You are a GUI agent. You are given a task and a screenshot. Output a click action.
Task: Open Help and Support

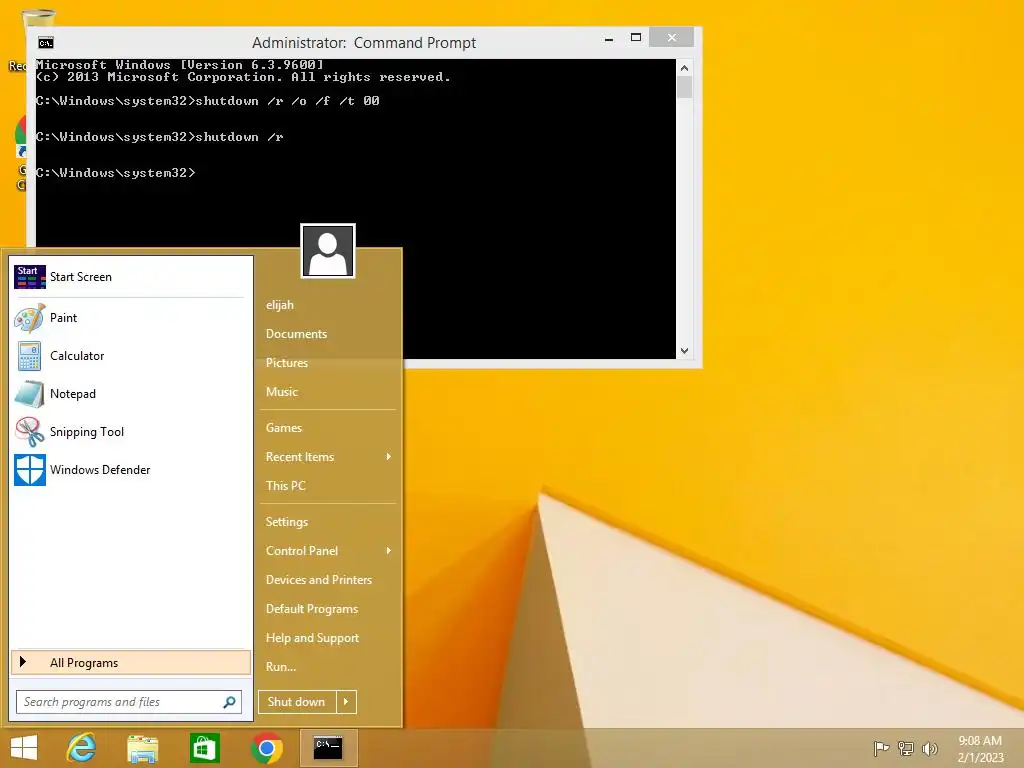pos(312,638)
